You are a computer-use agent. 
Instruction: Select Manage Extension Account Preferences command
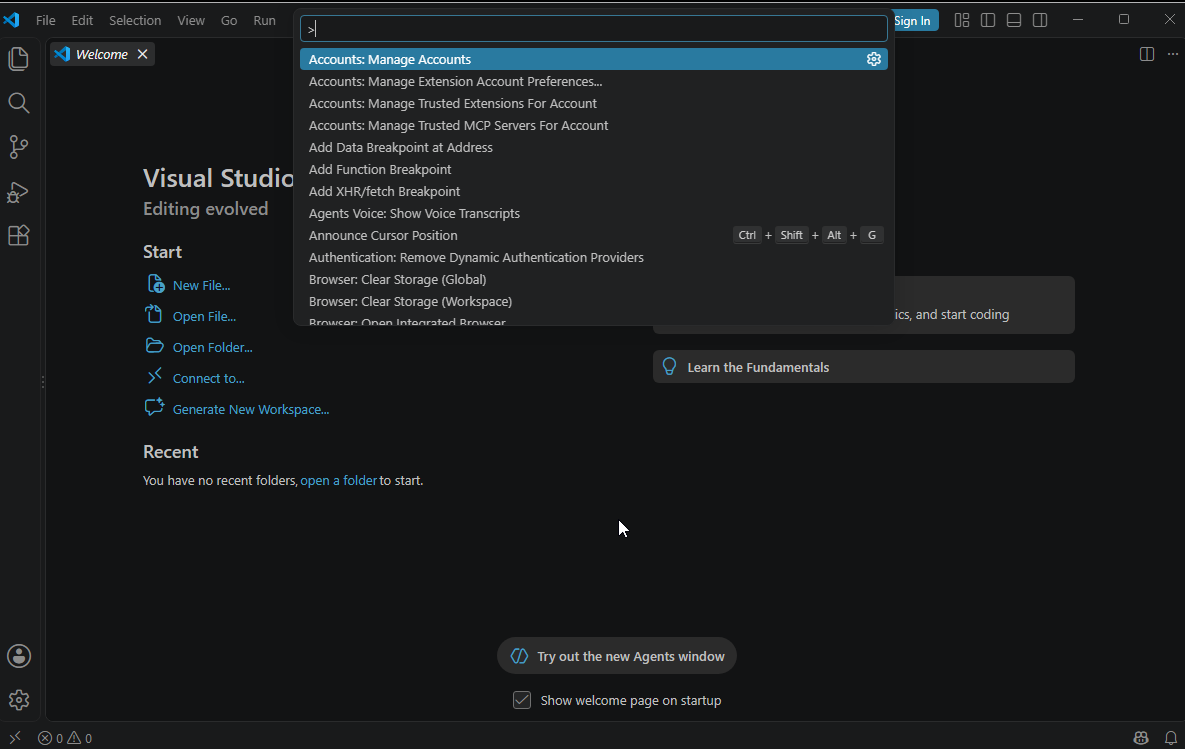coord(594,82)
